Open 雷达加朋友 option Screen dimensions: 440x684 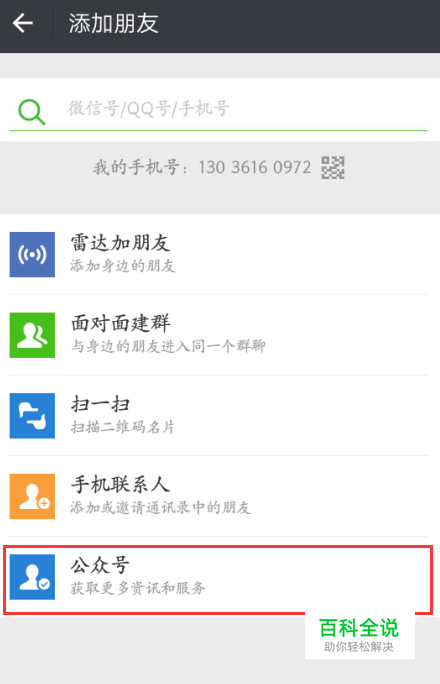(218, 254)
